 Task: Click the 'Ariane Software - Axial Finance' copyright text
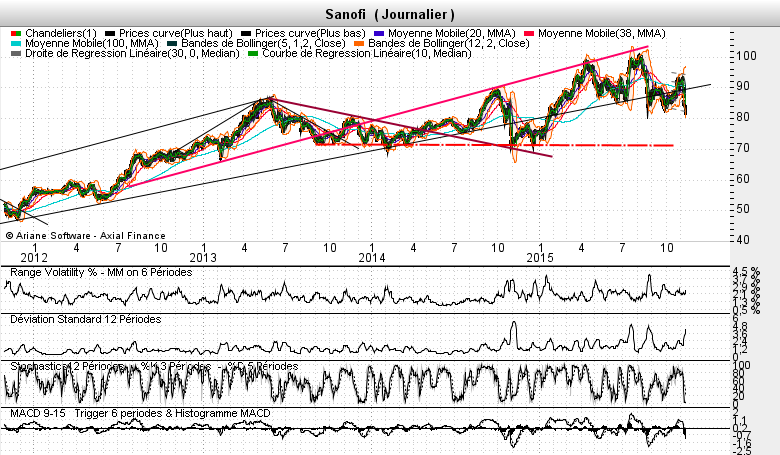[86, 236]
